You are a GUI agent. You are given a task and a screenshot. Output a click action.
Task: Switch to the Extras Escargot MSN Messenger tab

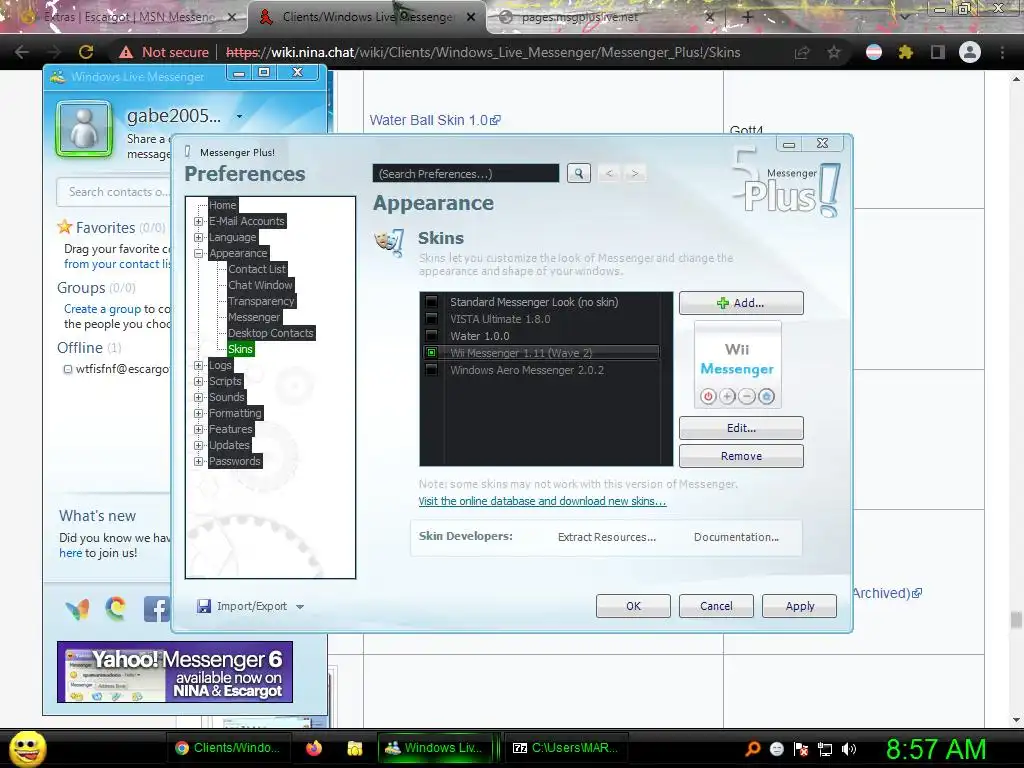point(129,17)
